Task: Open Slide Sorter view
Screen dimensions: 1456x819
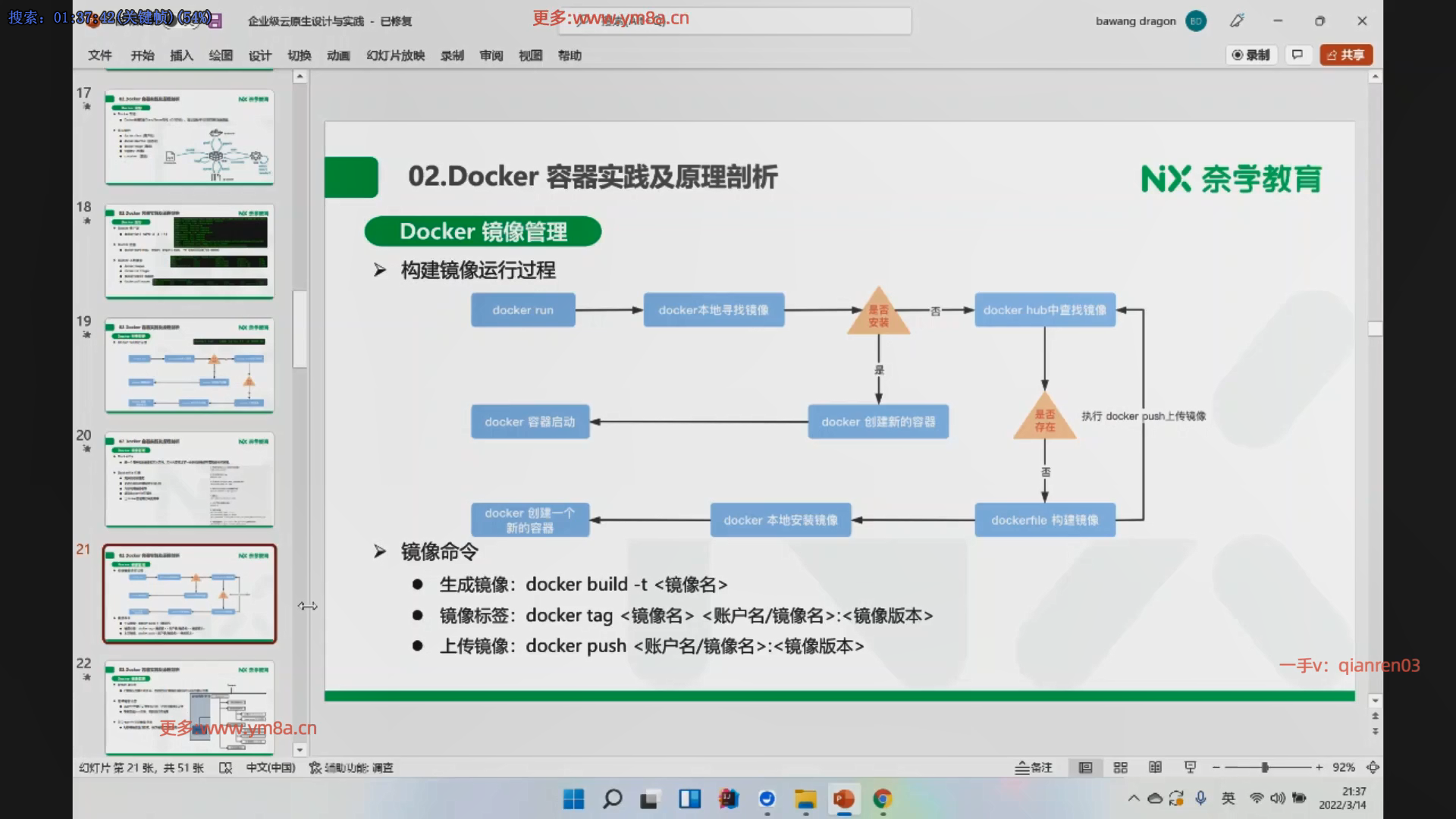Action: pyautogui.click(x=1120, y=767)
